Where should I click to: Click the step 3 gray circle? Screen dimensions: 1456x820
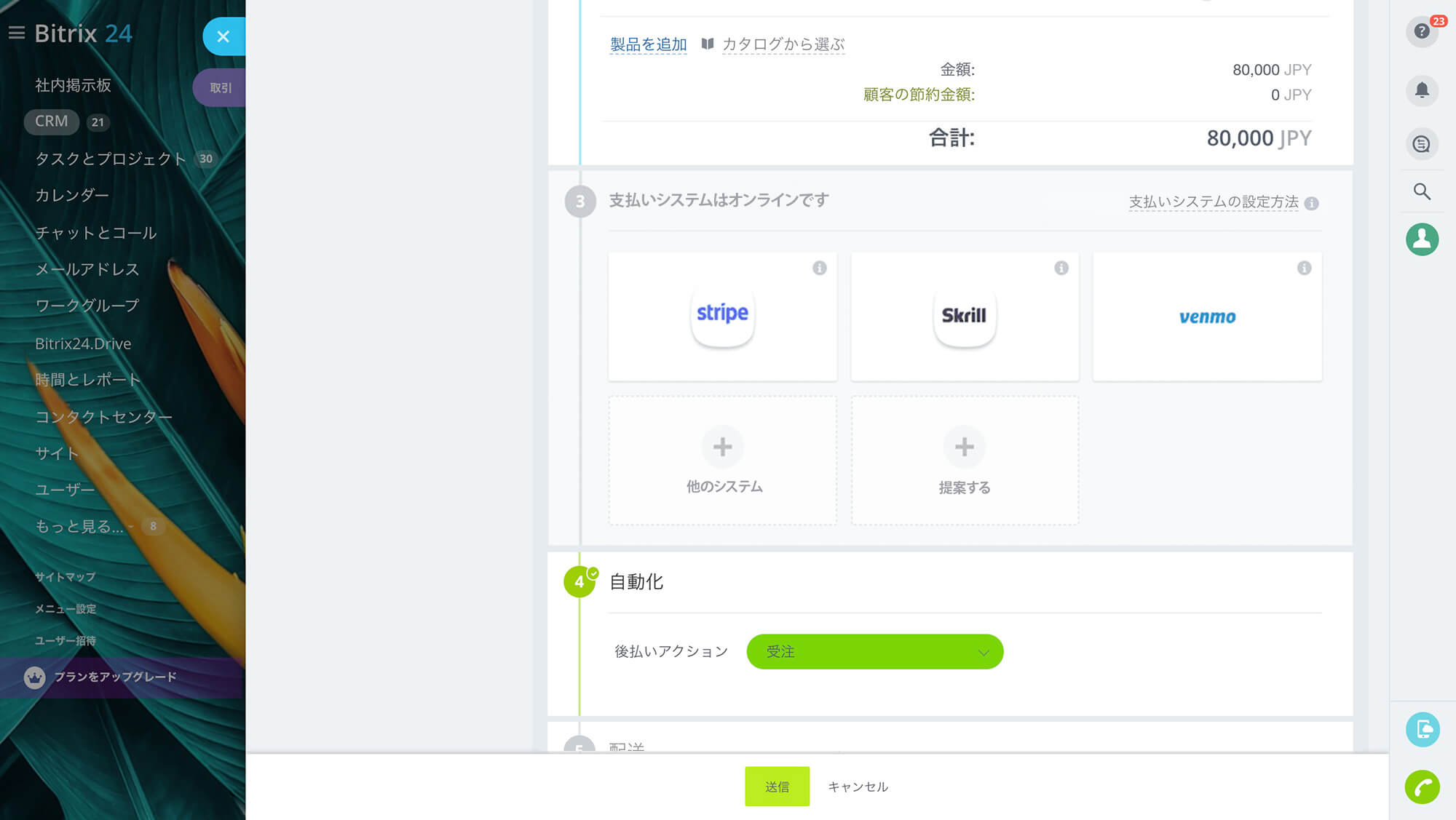(x=580, y=202)
